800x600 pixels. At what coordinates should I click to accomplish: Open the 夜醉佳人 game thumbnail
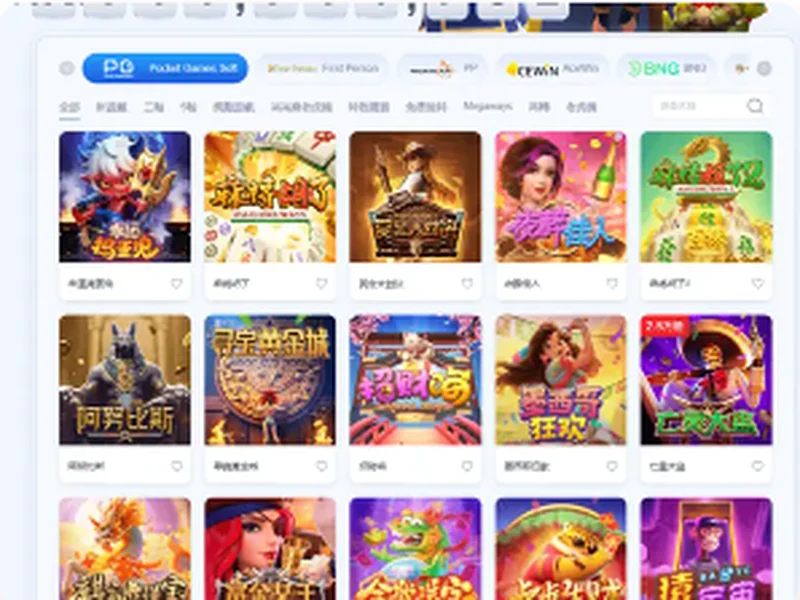561,197
